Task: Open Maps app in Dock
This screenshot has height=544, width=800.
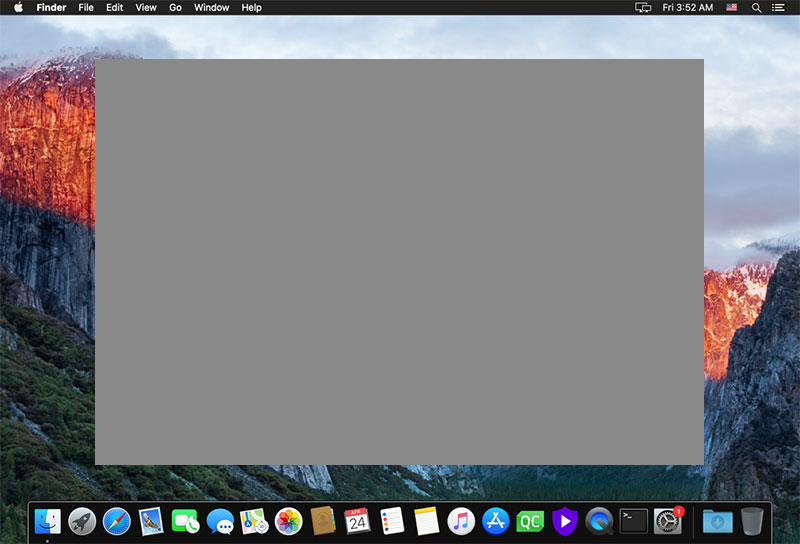Action: [x=254, y=522]
